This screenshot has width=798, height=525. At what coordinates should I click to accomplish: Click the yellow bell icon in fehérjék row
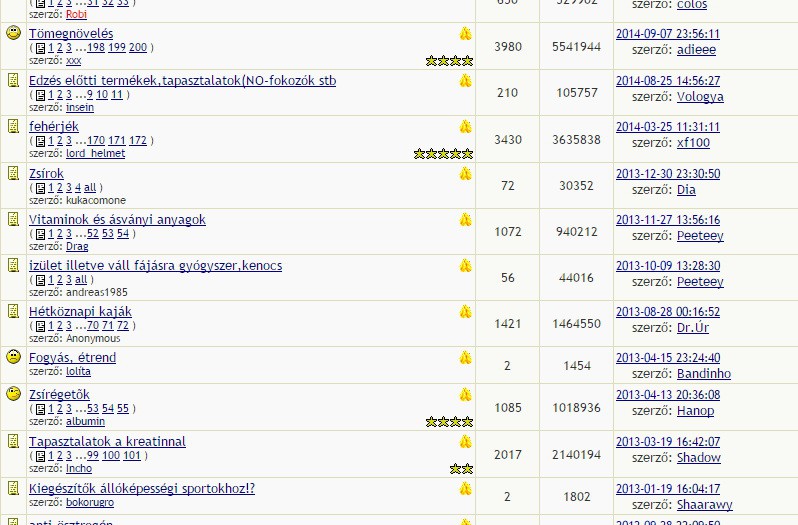click(466, 127)
